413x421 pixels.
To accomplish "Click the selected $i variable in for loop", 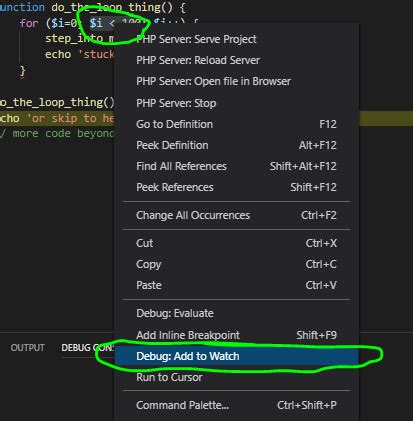I will click(x=96, y=23).
